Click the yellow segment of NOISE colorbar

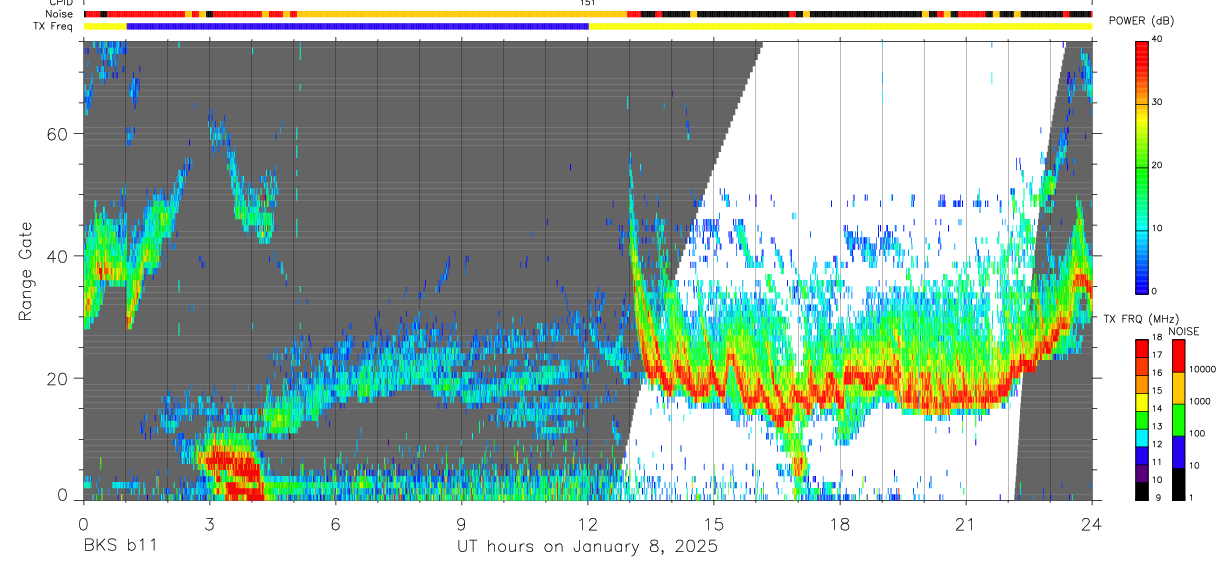[x=1177, y=388]
